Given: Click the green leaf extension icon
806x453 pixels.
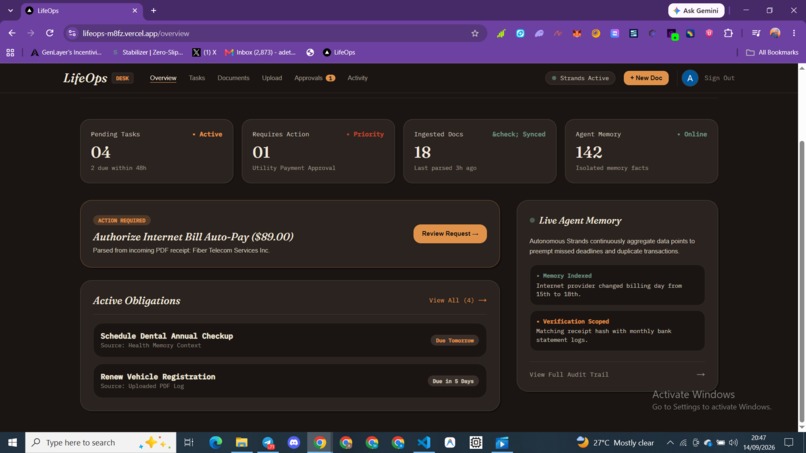Looking at the screenshot, I should point(501,33).
